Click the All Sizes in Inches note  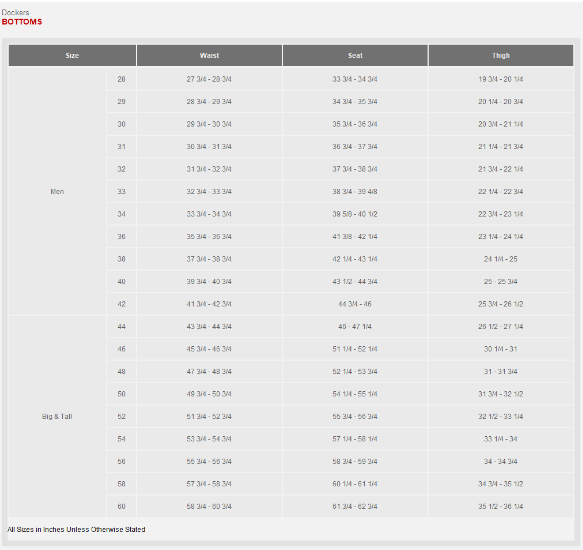pyautogui.click(x=76, y=529)
